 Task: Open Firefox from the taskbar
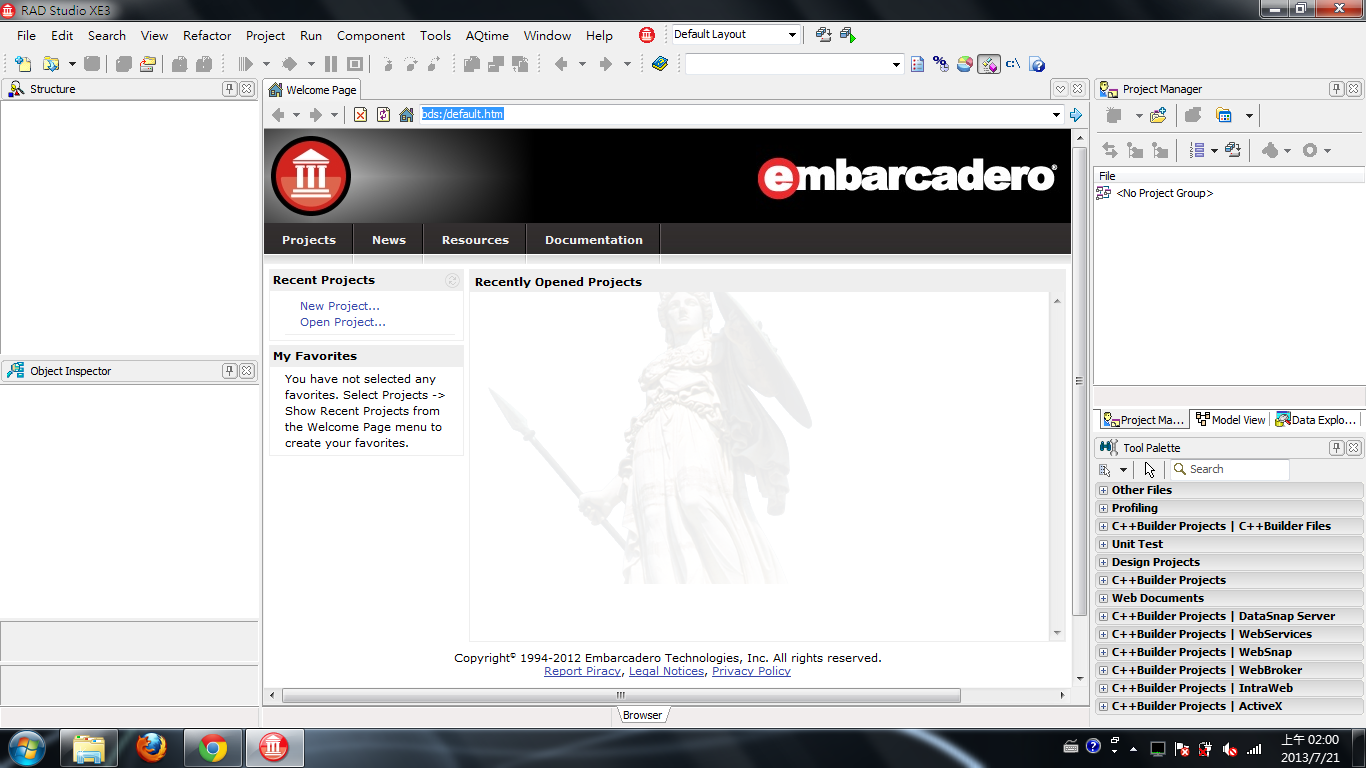click(x=151, y=748)
